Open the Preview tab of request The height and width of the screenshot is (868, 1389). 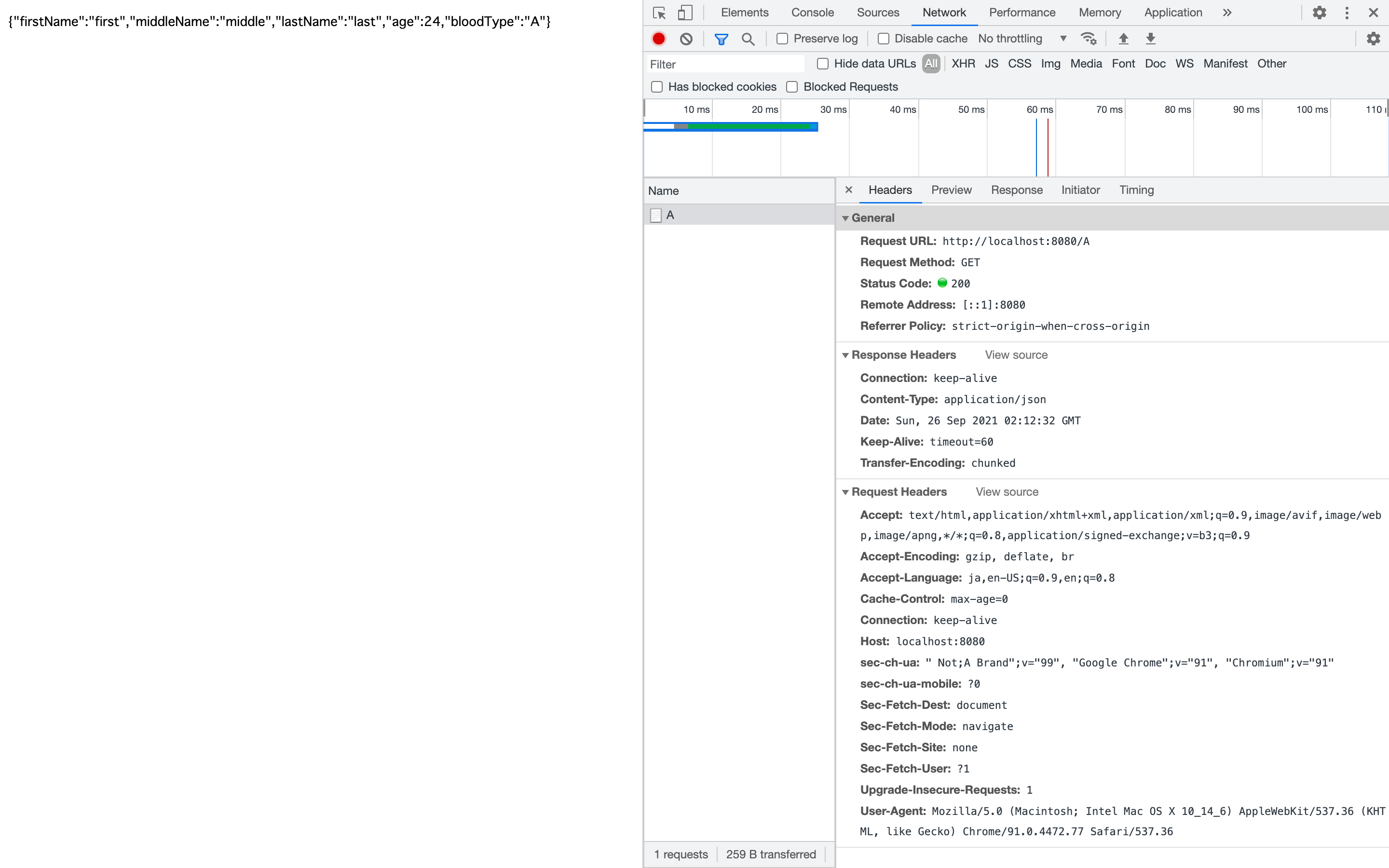click(x=951, y=190)
